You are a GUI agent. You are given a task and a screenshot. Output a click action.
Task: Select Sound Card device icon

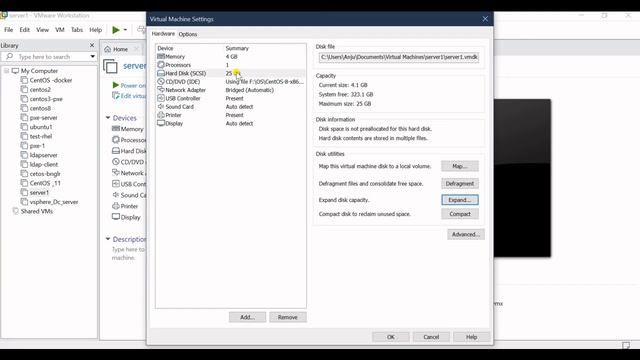pos(161,107)
